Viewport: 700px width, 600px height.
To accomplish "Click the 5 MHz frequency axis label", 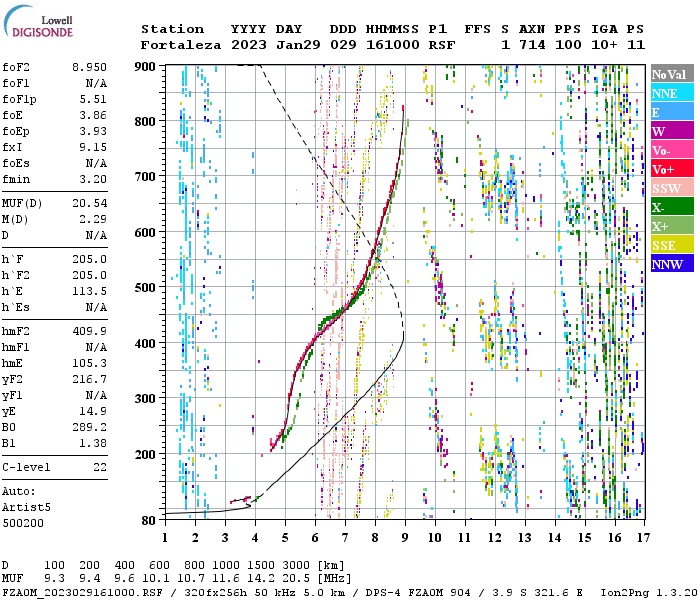I will [x=285, y=538].
